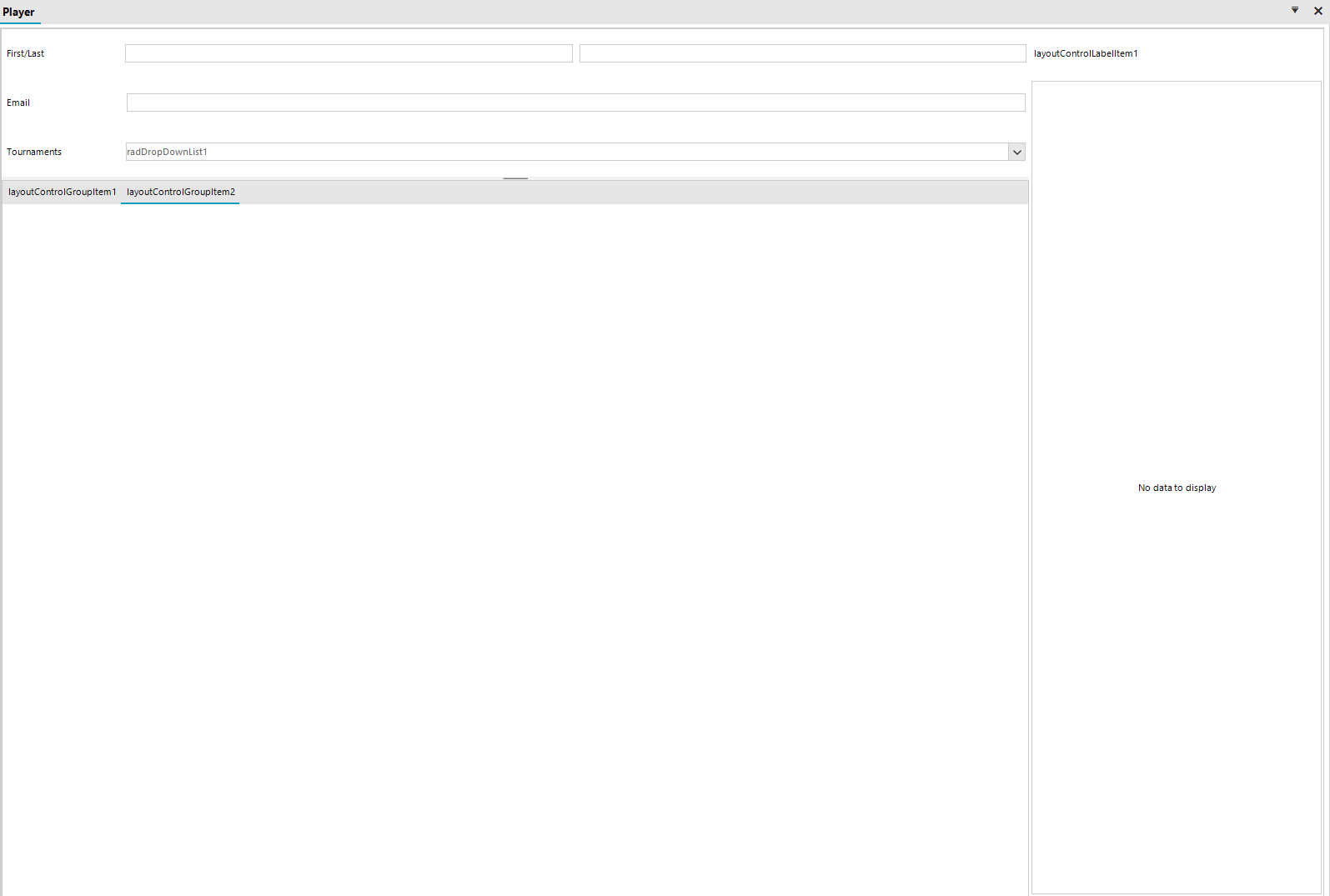Click the First/Last field label

pos(26,53)
